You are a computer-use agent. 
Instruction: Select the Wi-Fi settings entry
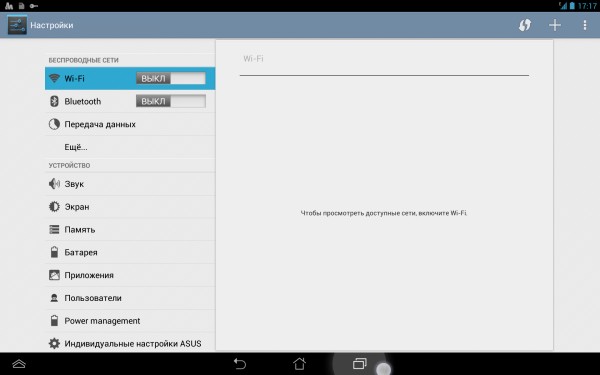tap(130, 78)
